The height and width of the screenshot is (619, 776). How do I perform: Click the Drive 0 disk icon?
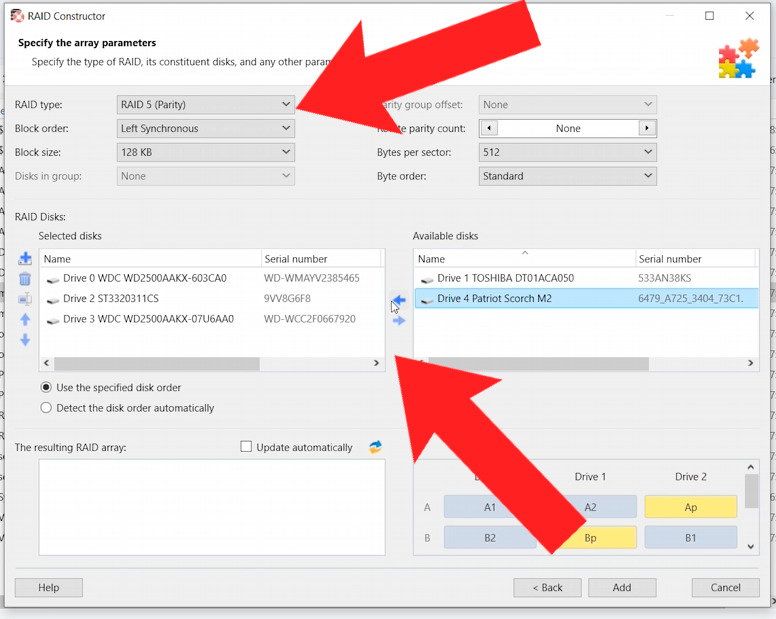pos(52,279)
